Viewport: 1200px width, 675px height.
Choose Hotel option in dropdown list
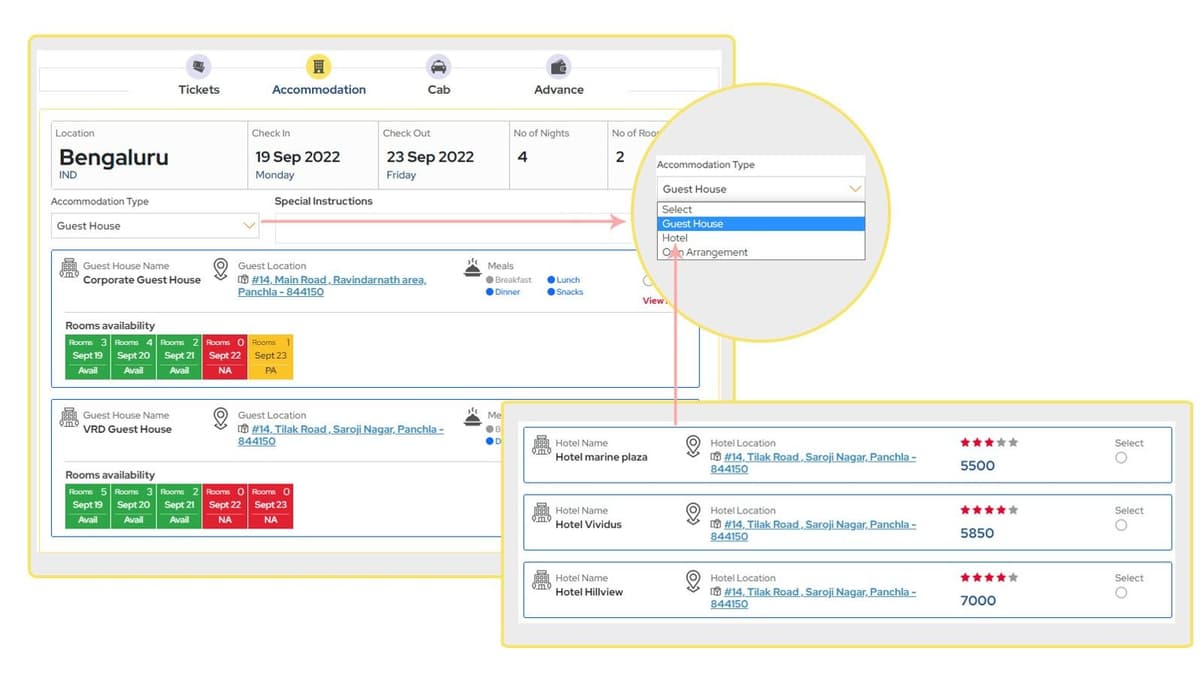coord(760,238)
